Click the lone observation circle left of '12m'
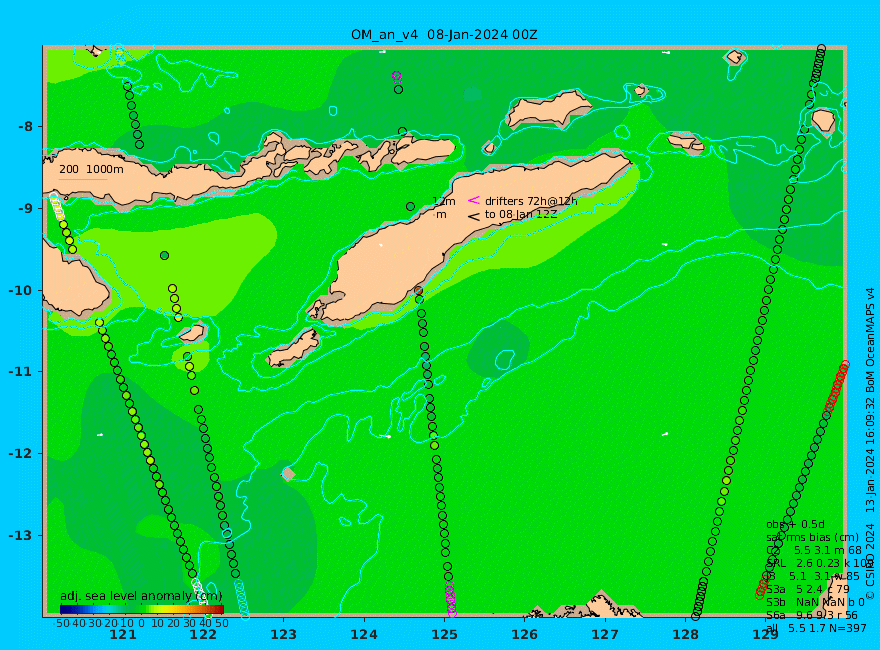This screenshot has height=650, width=880. tap(410, 207)
